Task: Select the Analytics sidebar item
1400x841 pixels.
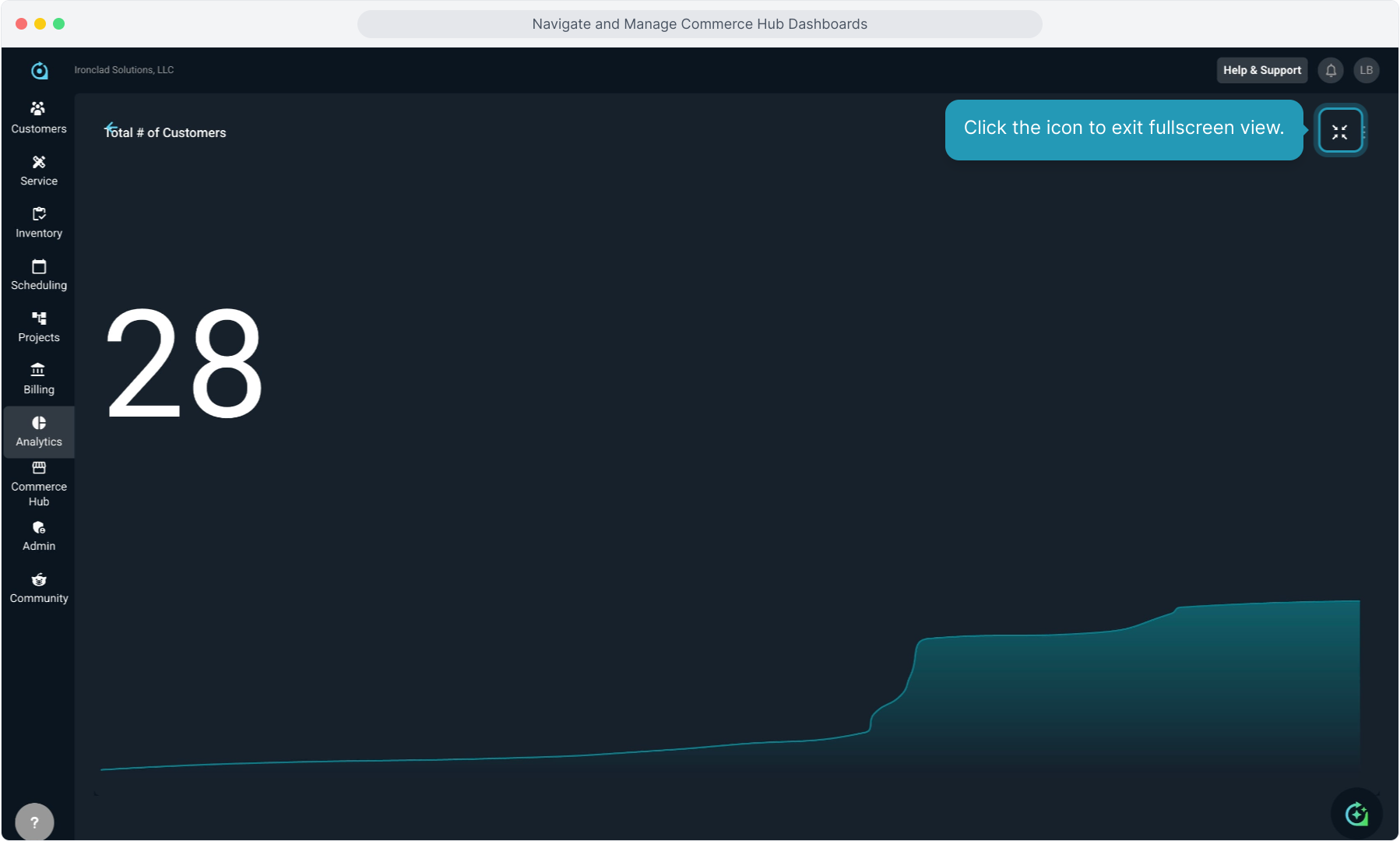Action: tap(38, 431)
